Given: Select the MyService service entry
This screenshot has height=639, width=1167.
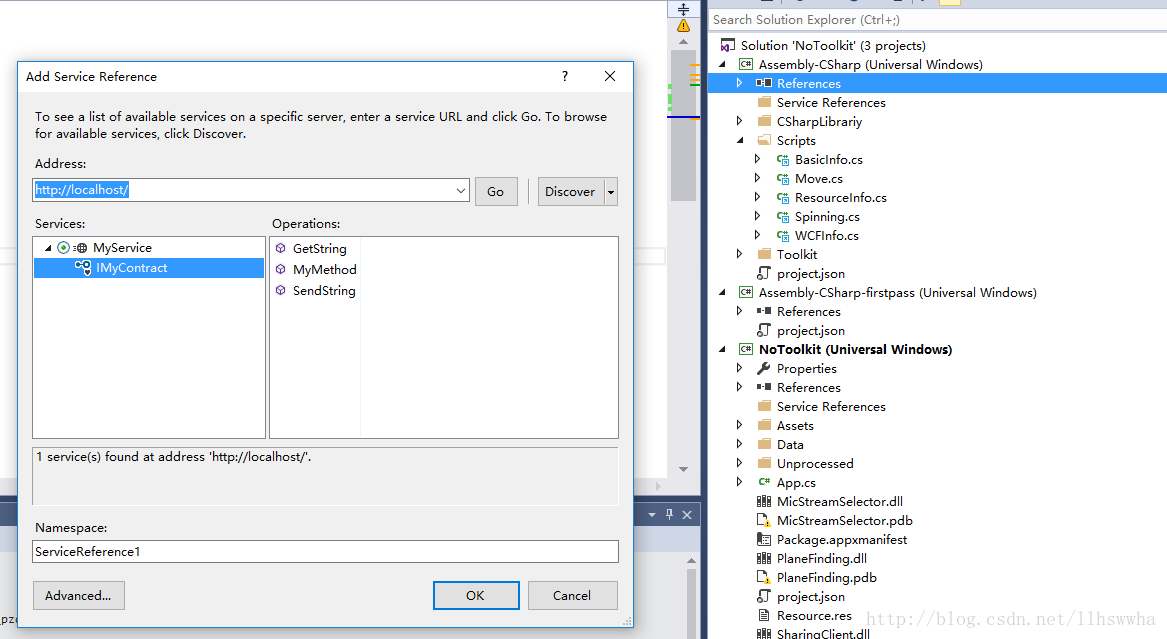Looking at the screenshot, I should [122, 248].
